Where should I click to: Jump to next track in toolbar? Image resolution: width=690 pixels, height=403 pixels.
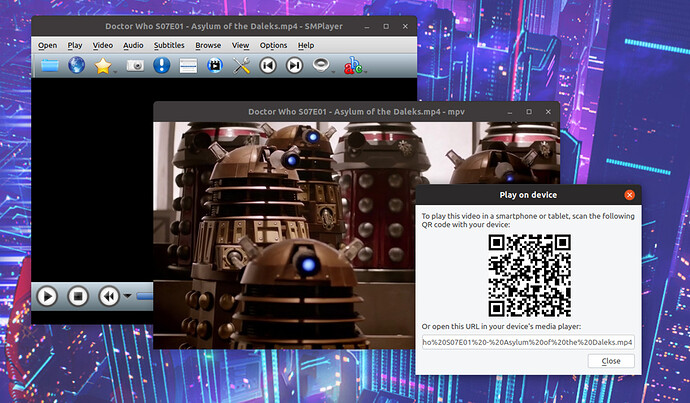click(x=294, y=66)
